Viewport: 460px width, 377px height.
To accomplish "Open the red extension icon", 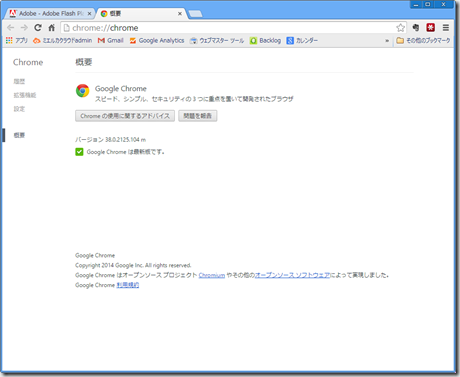I will pos(431,27).
